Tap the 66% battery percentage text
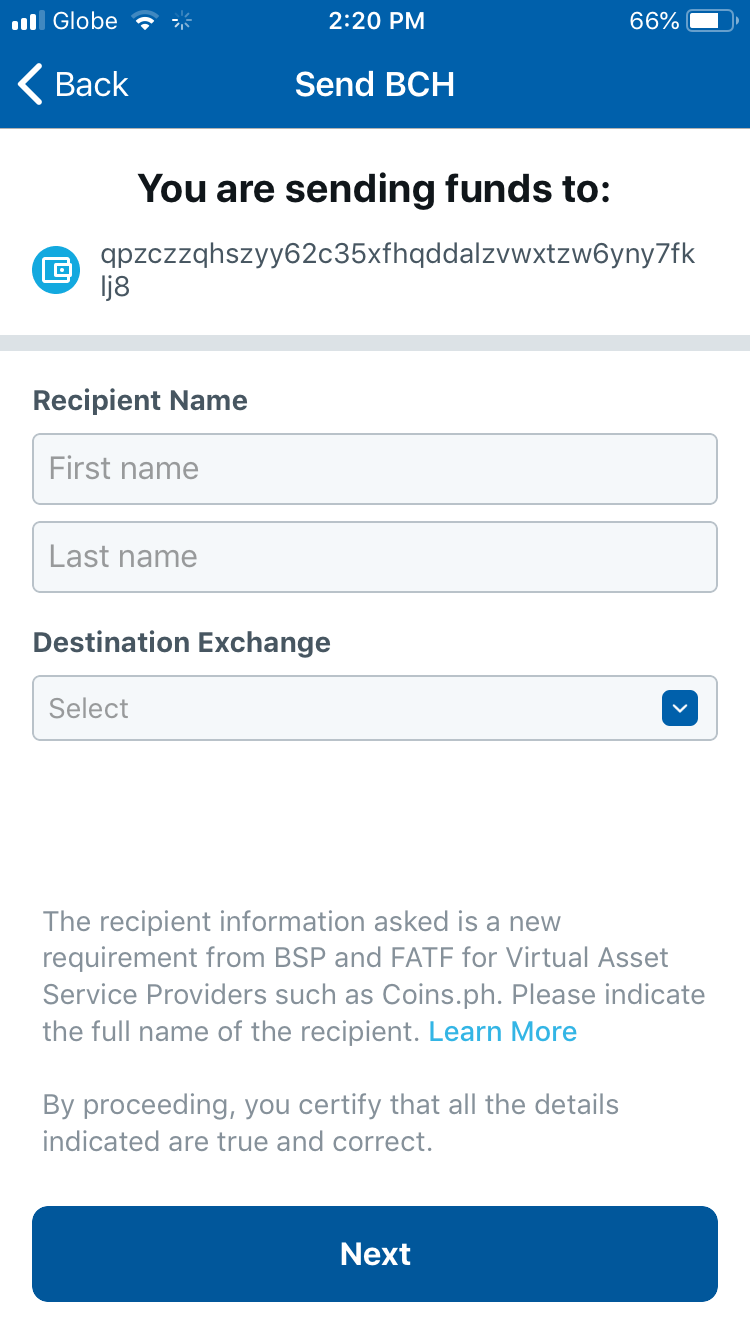Image resolution: width=750 pixels, height=1334 pixels. coord(655,21)
